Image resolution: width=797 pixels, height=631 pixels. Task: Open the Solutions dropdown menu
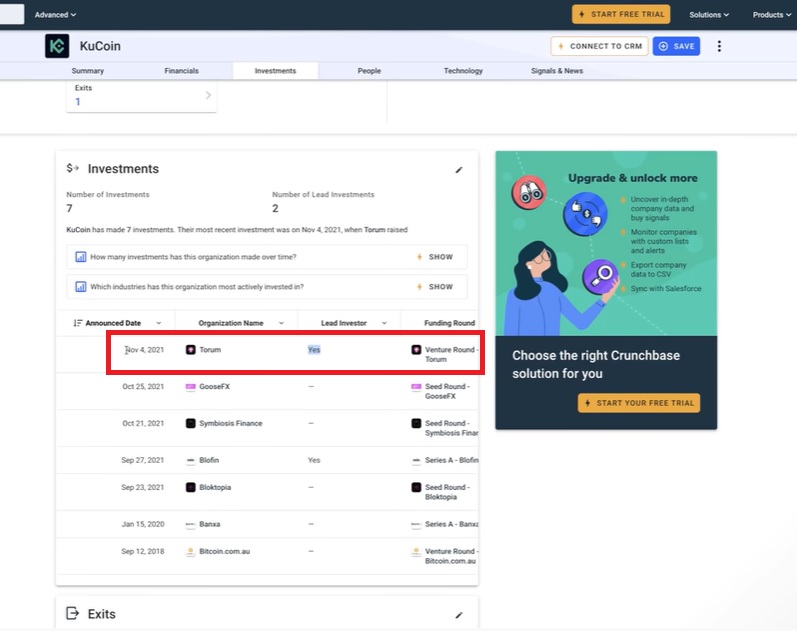pos(709,15)
